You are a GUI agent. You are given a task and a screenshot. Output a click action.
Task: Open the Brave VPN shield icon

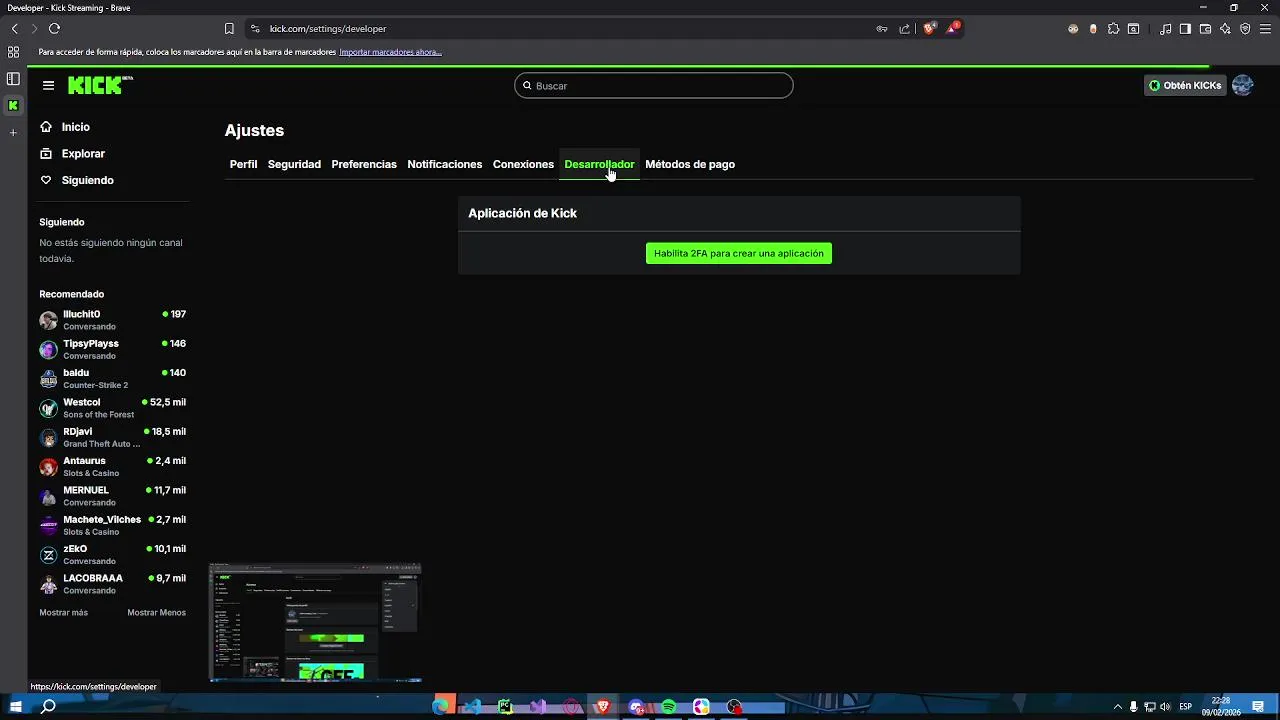pos(1245,29)
